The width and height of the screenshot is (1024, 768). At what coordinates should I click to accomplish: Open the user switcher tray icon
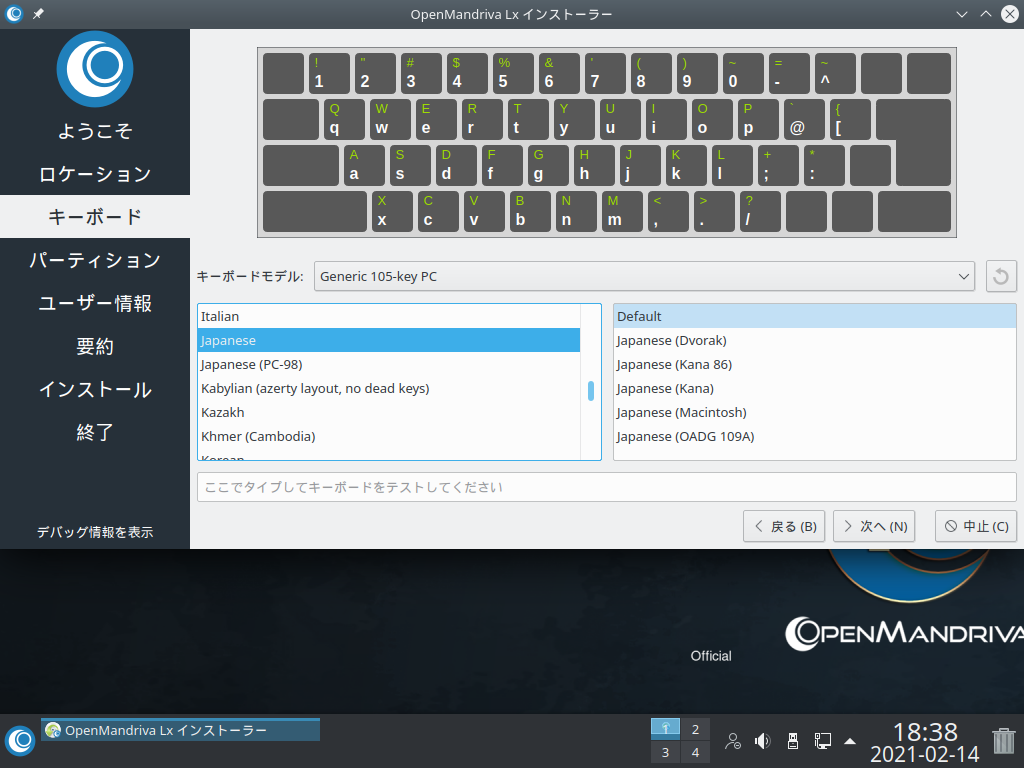pos(733,741)
